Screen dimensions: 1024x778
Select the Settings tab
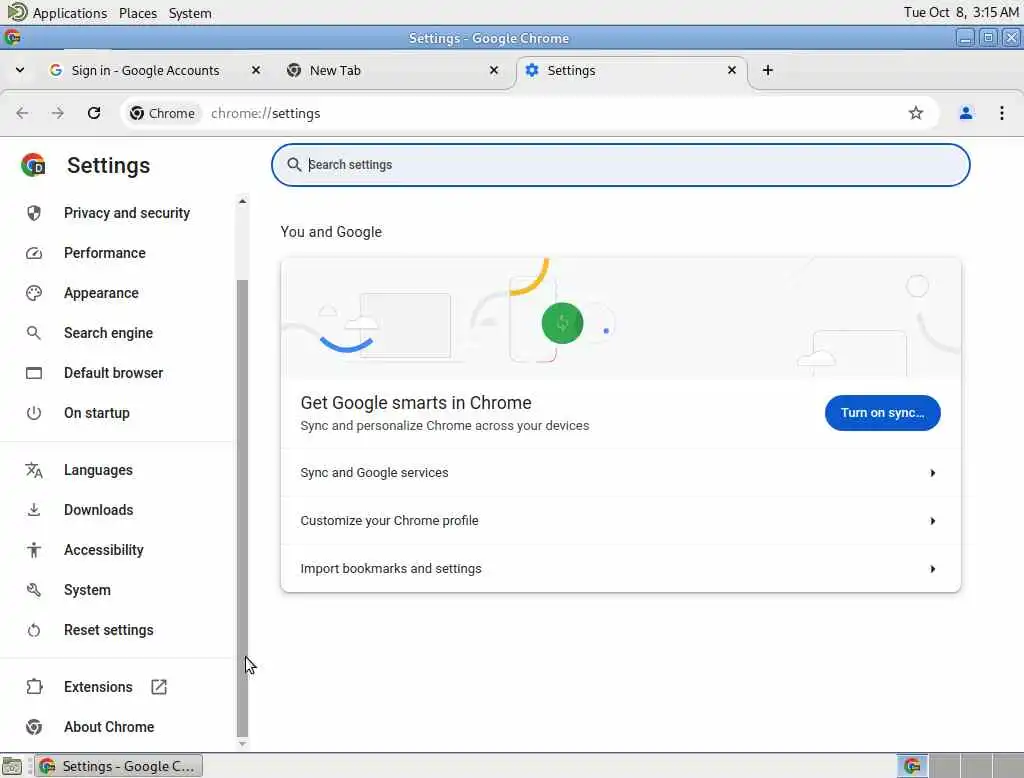click(x=571, y=71)
